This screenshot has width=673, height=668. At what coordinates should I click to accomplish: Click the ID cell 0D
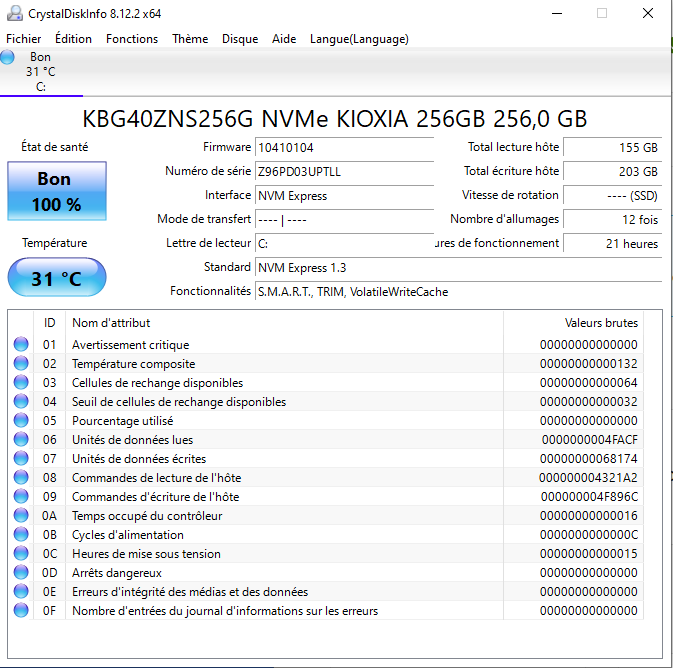coord(49,573)
